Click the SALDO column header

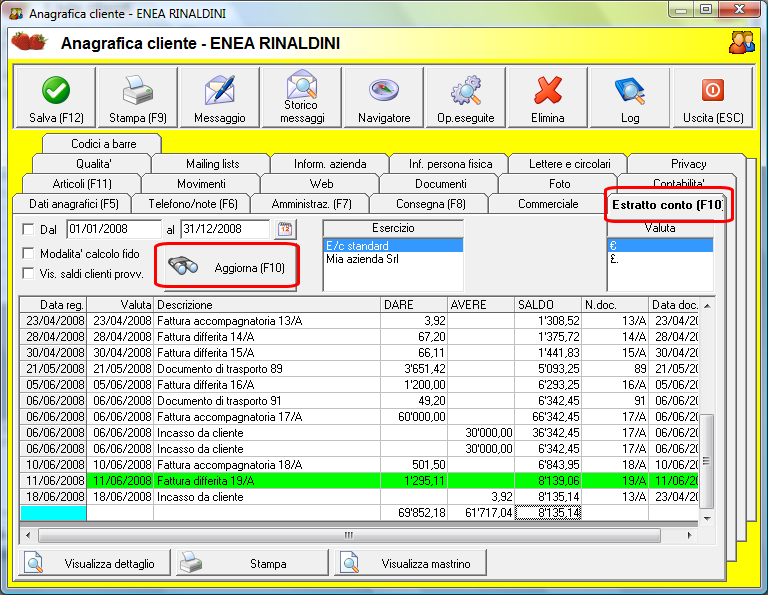(548, 305)
